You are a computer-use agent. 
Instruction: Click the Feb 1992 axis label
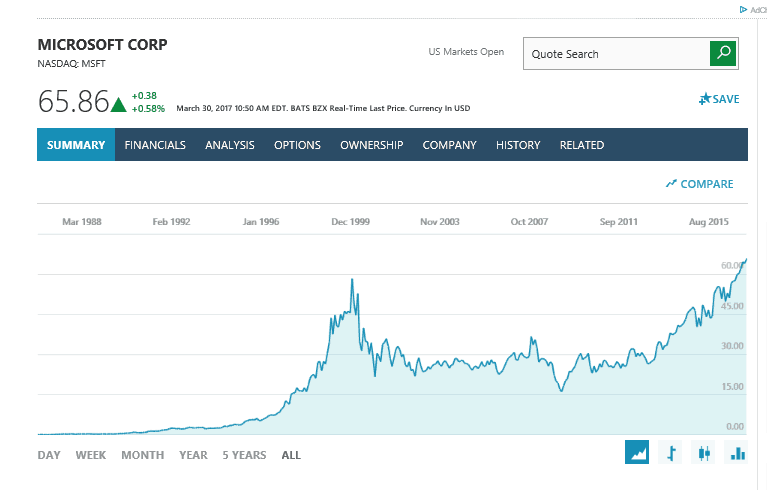click(171, 222)
